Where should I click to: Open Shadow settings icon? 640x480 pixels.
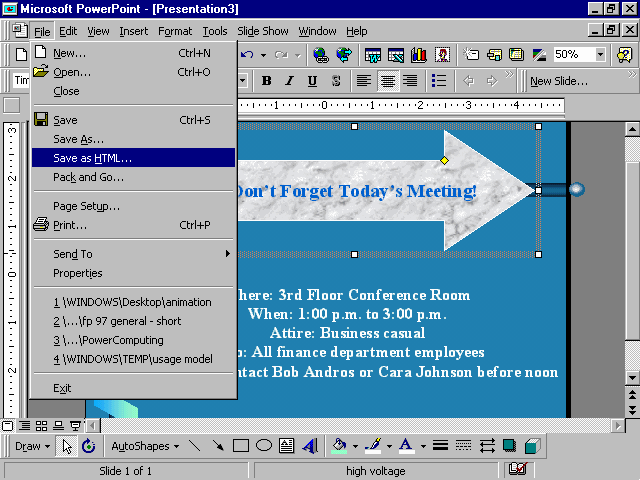pyautogui.click(x=509, y=446)
